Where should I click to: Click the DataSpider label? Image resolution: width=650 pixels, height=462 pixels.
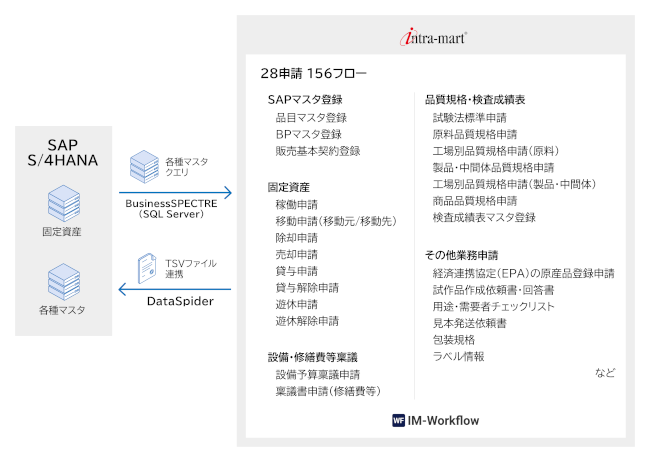click(x=180, y=301)
